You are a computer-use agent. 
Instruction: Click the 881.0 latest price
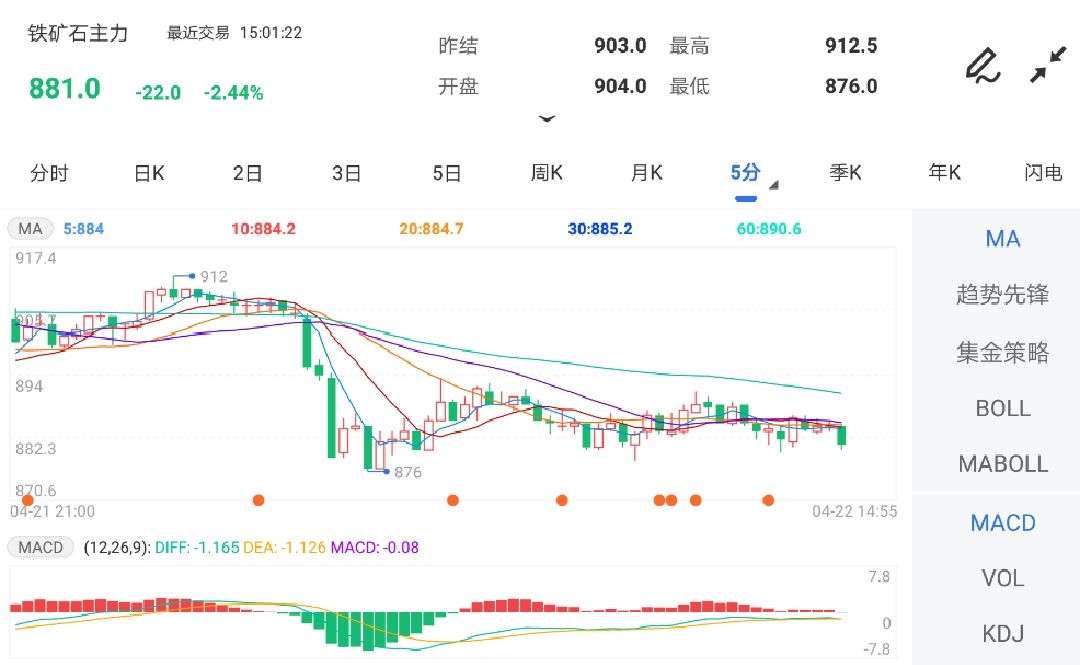pos(65,89)
